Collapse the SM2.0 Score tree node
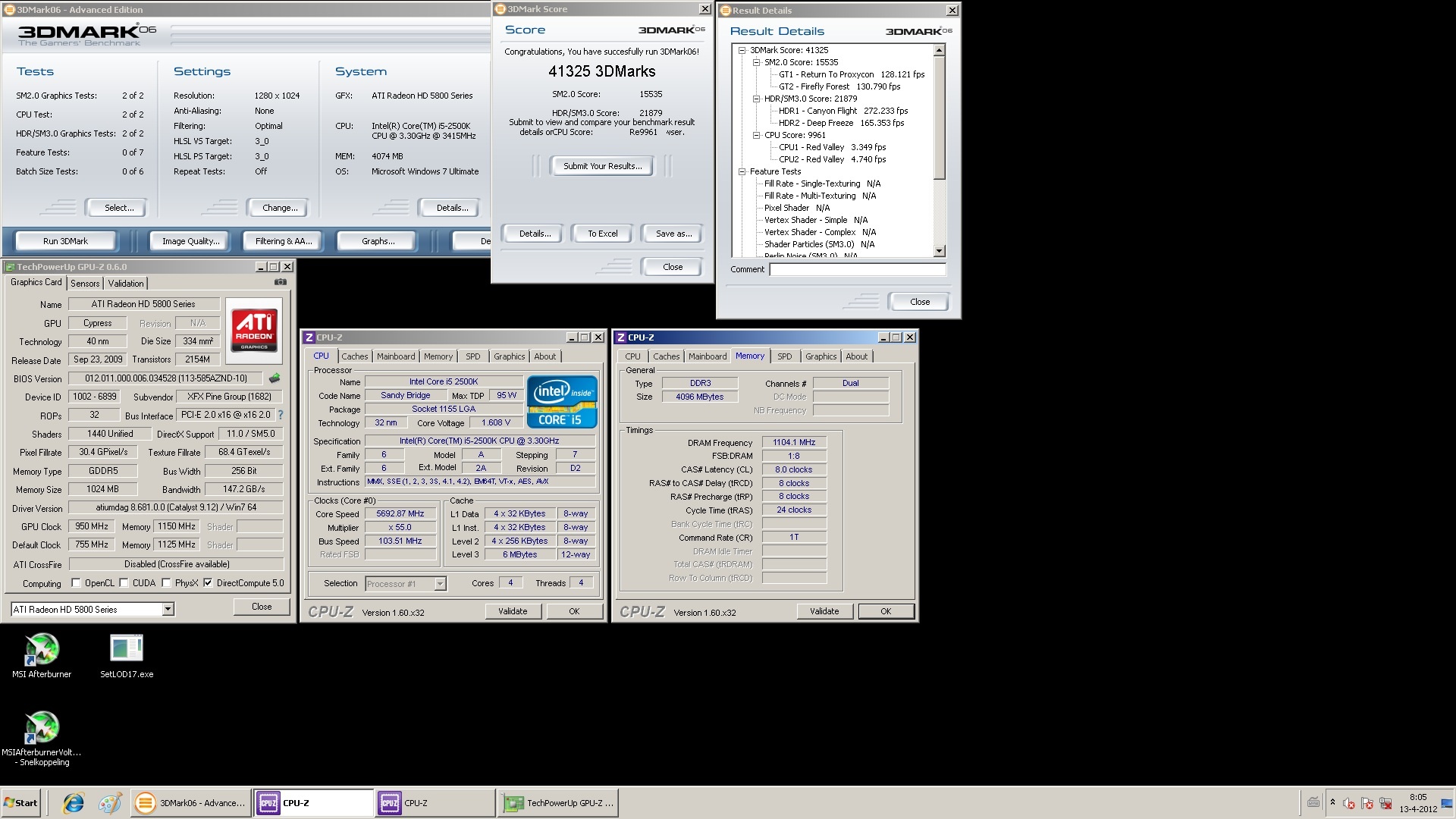 click(x=756, y=62)
